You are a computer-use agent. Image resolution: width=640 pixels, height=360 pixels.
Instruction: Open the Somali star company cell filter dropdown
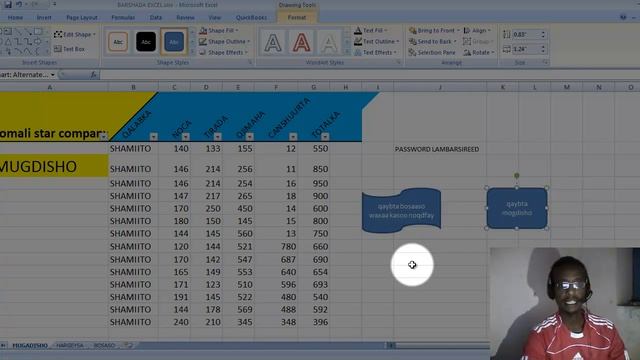point(104,137)
